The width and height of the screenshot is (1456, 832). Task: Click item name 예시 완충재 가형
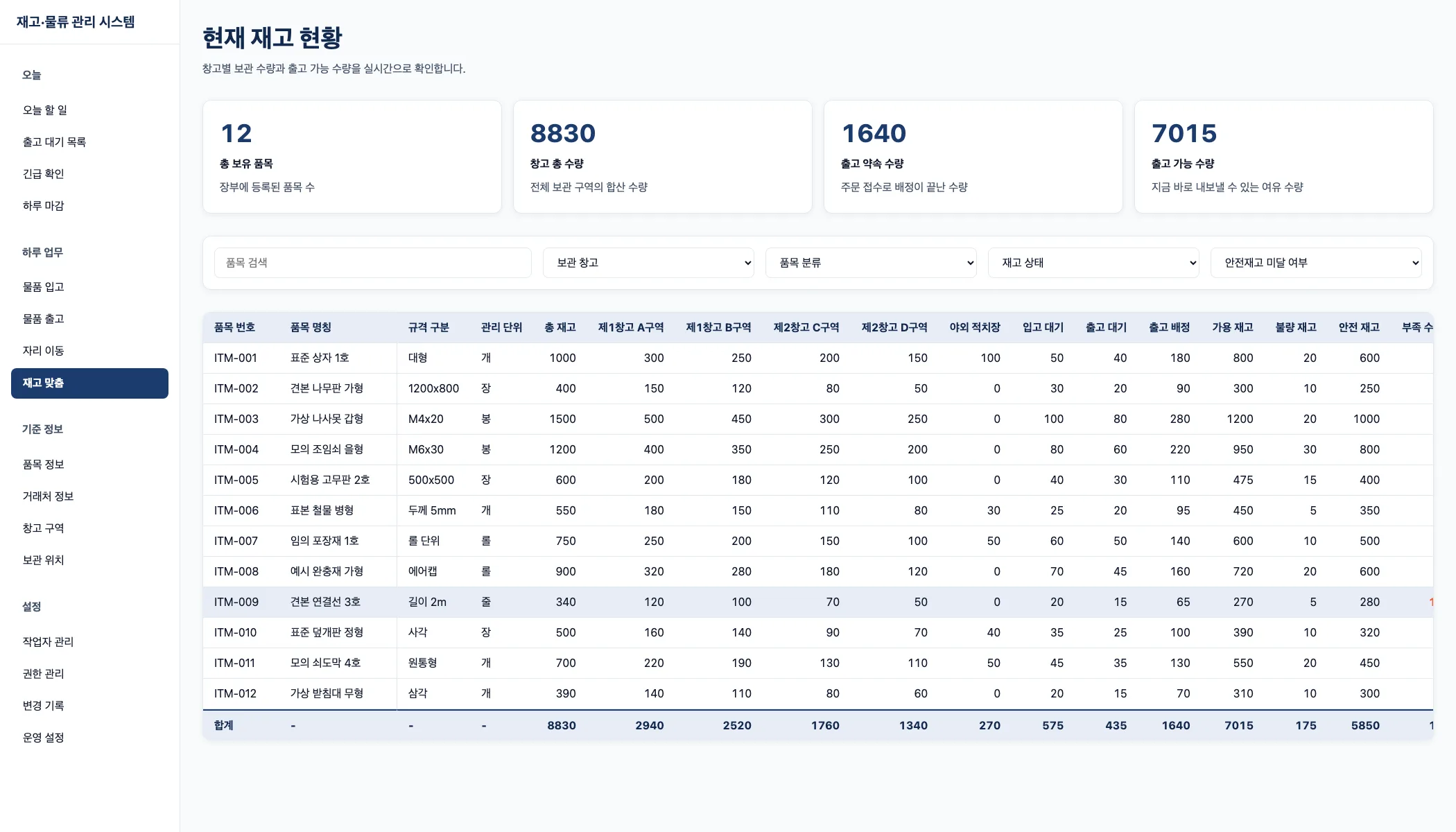coord(327,571)
